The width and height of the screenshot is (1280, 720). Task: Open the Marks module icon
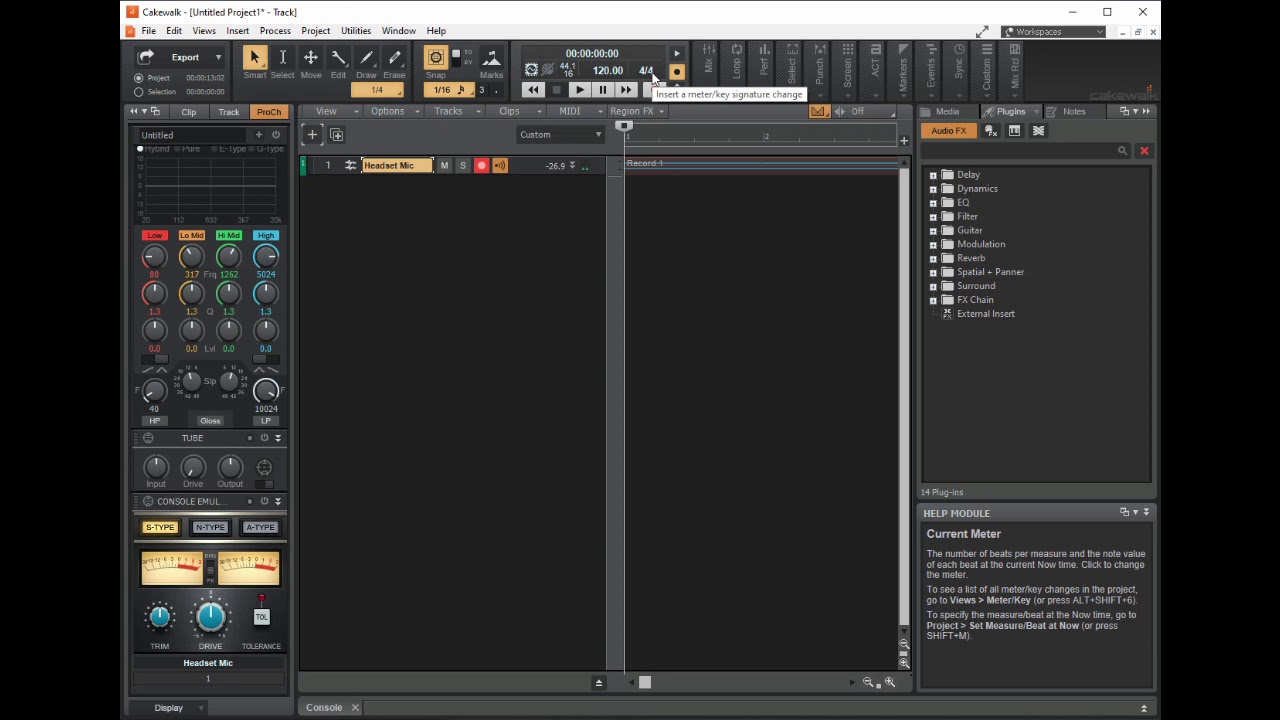[491, 59]
